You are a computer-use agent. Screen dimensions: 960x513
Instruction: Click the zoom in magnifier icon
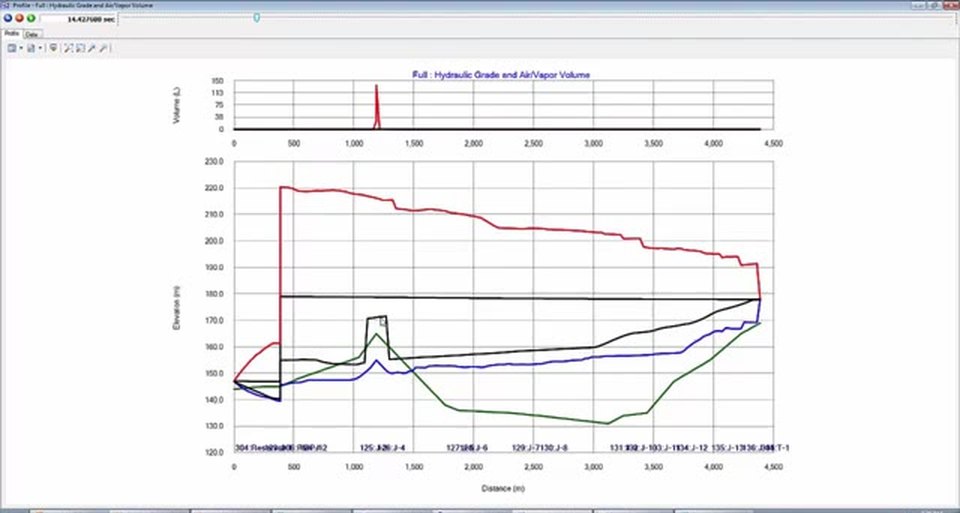click(x=91, y=48)
